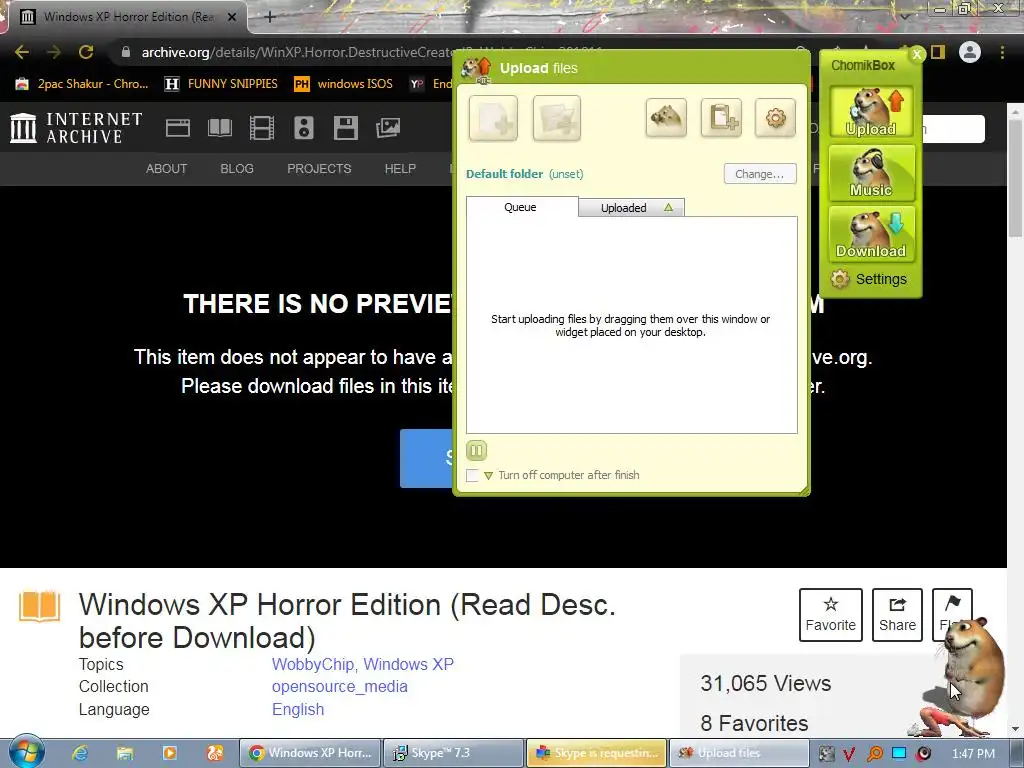Open the Chrome three-dot menu
Screen dimensions: 1024x768
click(1002, 52)
